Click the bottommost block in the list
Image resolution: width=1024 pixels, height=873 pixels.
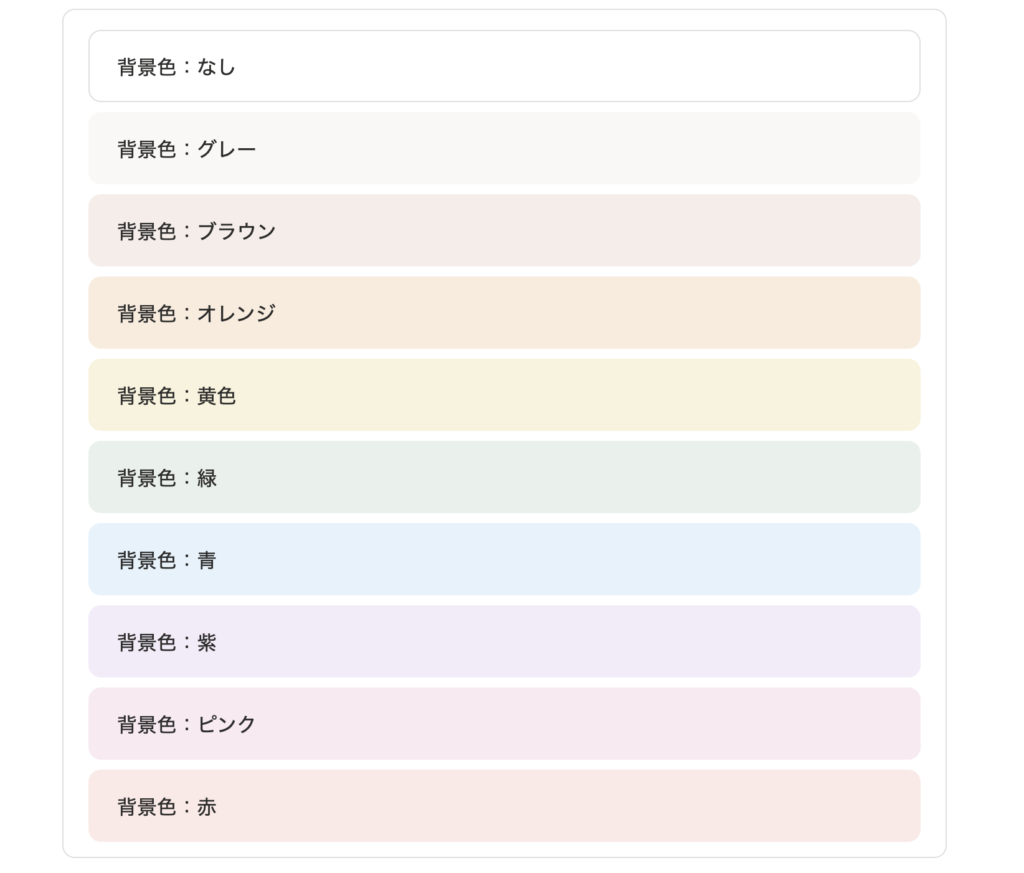(x=504, y=806)
